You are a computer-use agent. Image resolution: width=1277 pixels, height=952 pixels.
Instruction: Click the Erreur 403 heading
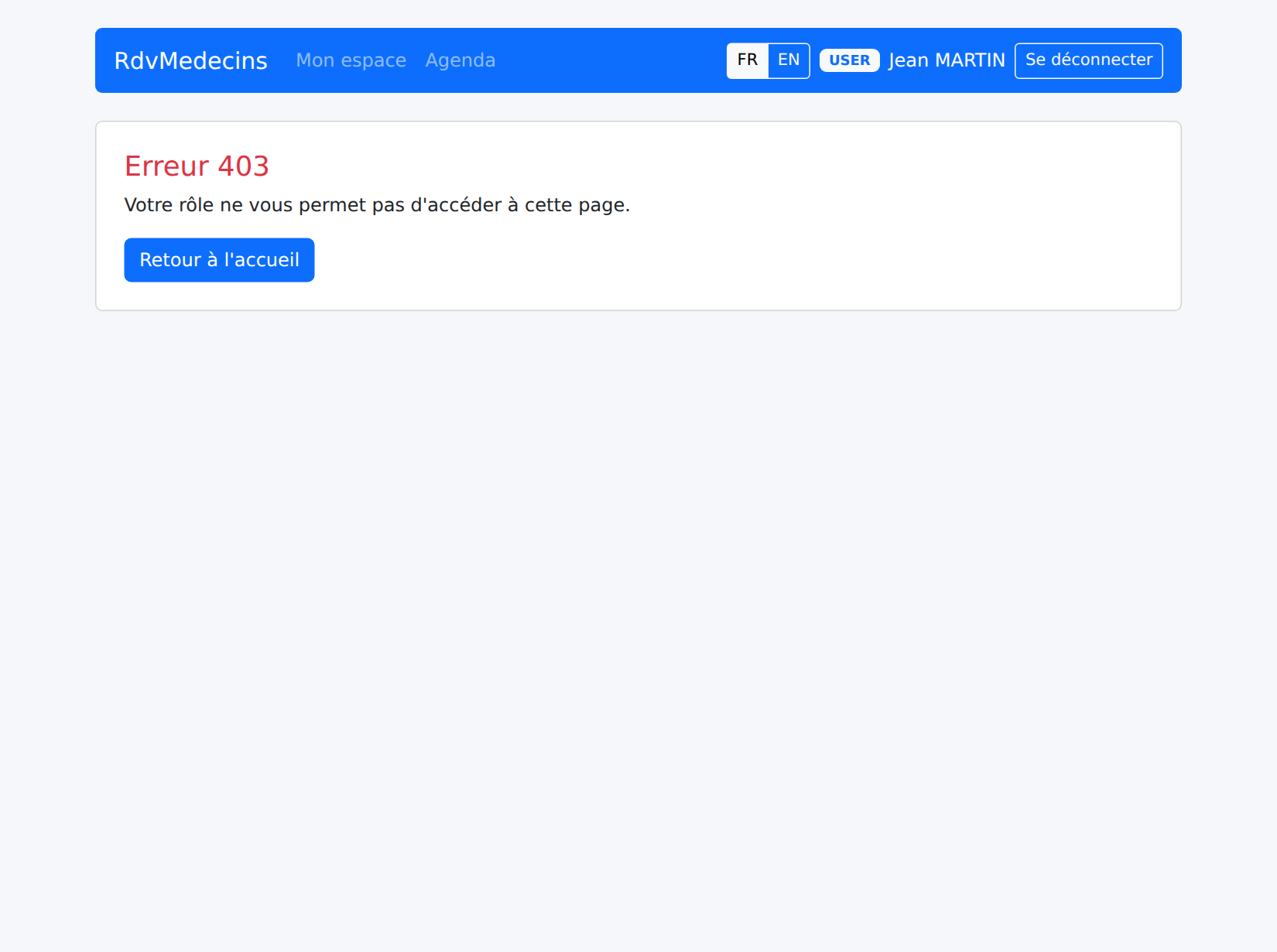[197, 166]
